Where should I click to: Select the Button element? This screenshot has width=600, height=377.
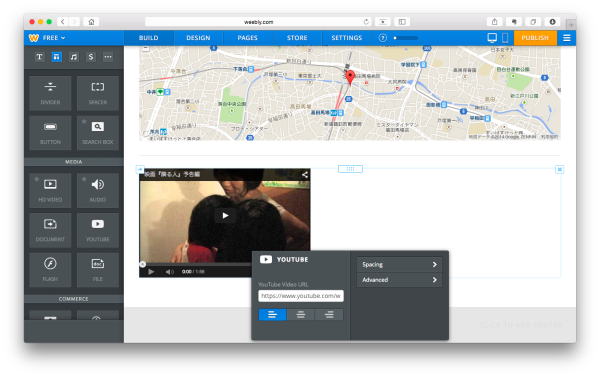[50, 133]
